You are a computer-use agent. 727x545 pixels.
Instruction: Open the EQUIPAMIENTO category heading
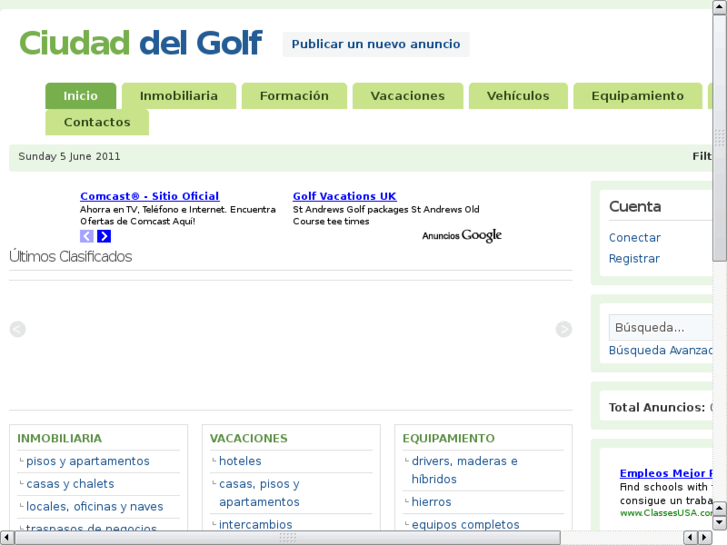pyautogui.click(x=448, y=438)
